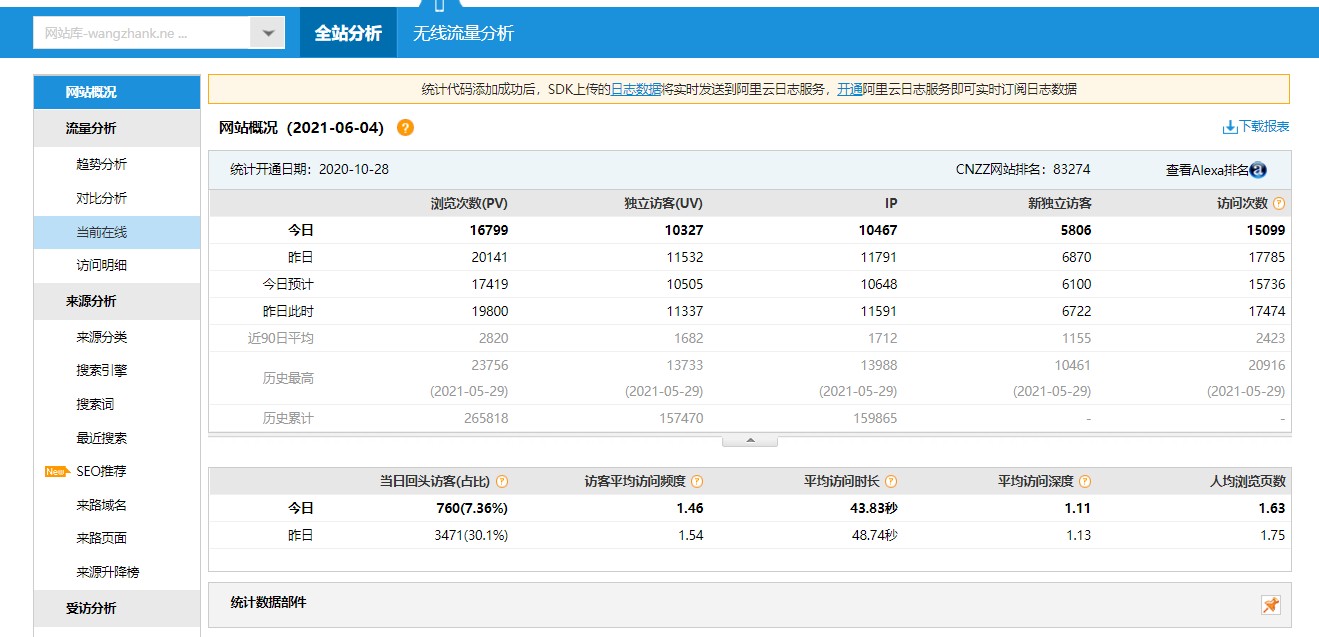Click the returning visitors value 760(7.36%)

[472, 508]
